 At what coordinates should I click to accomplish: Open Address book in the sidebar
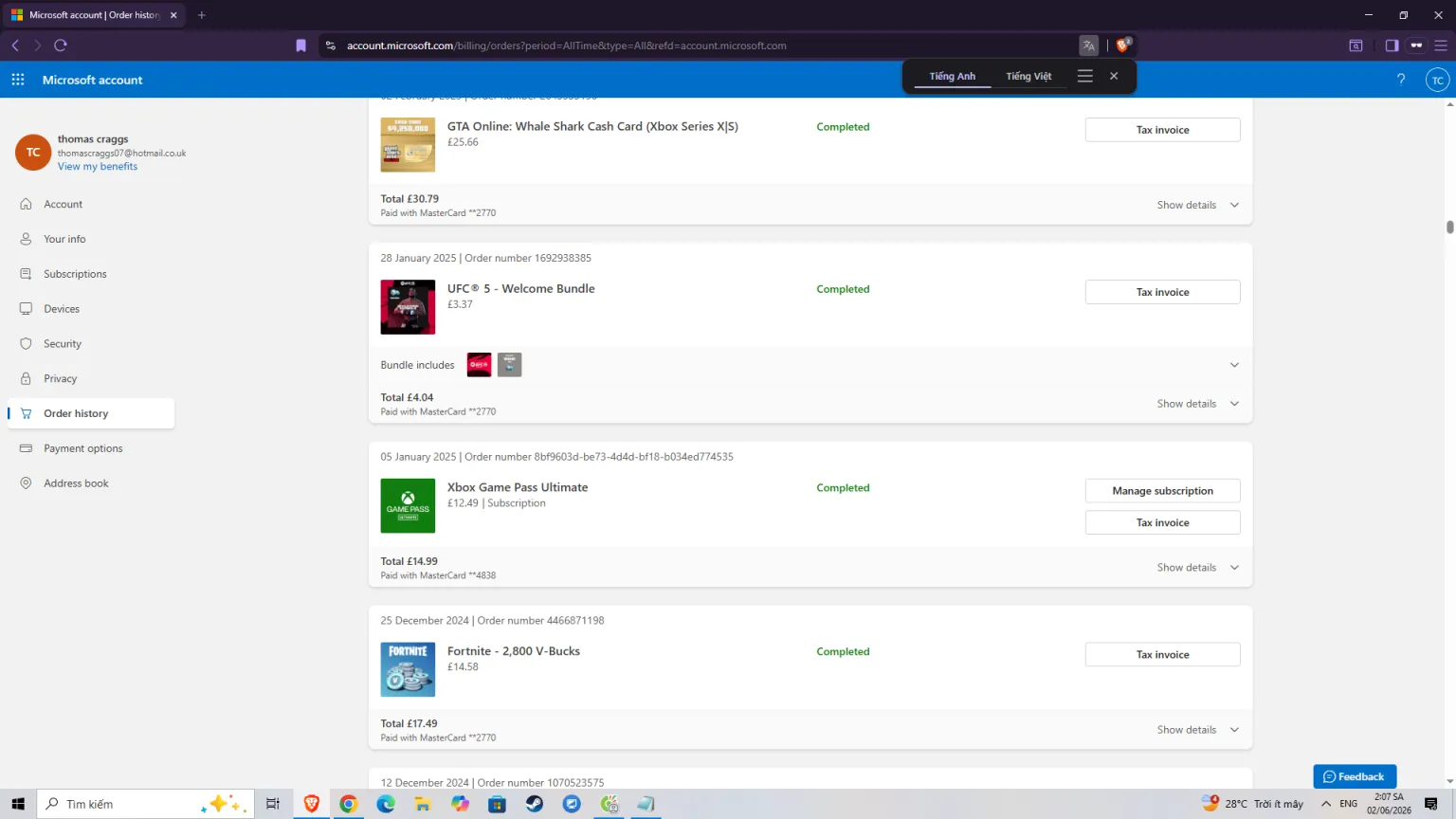click(x=91, y=483)
